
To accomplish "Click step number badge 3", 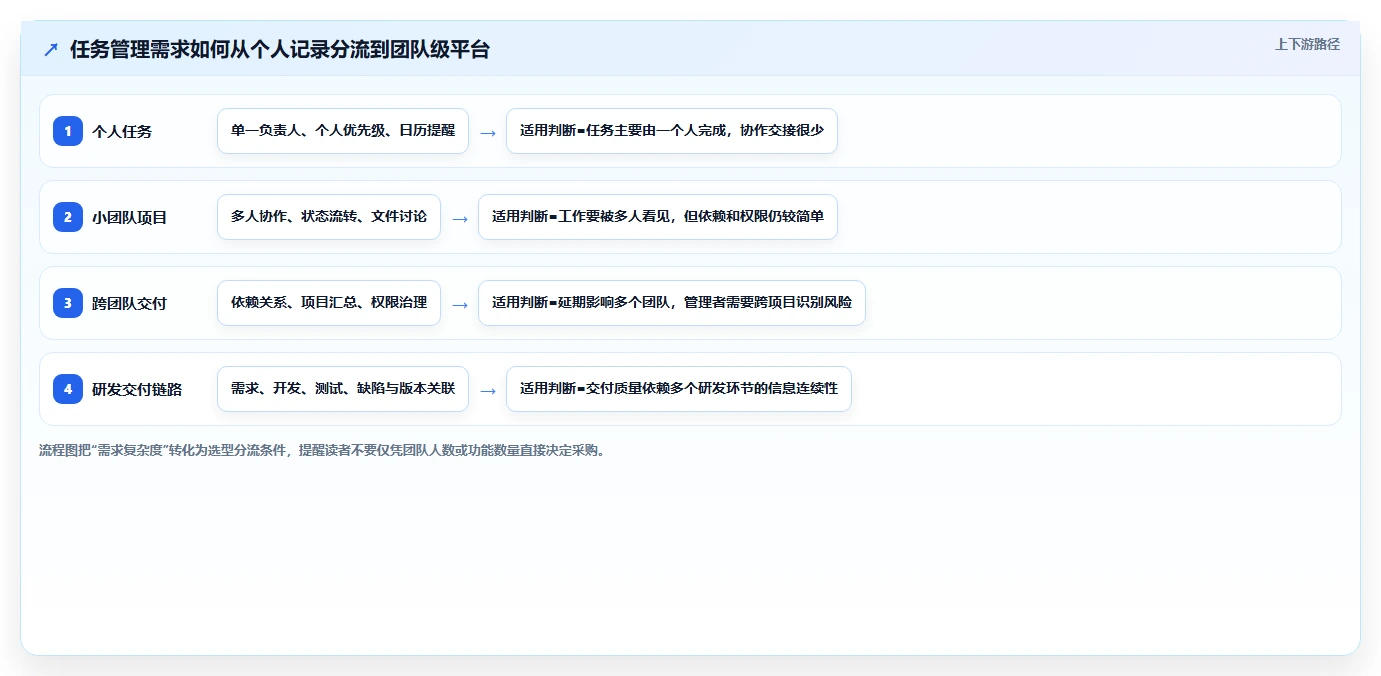I will (68, 303).
